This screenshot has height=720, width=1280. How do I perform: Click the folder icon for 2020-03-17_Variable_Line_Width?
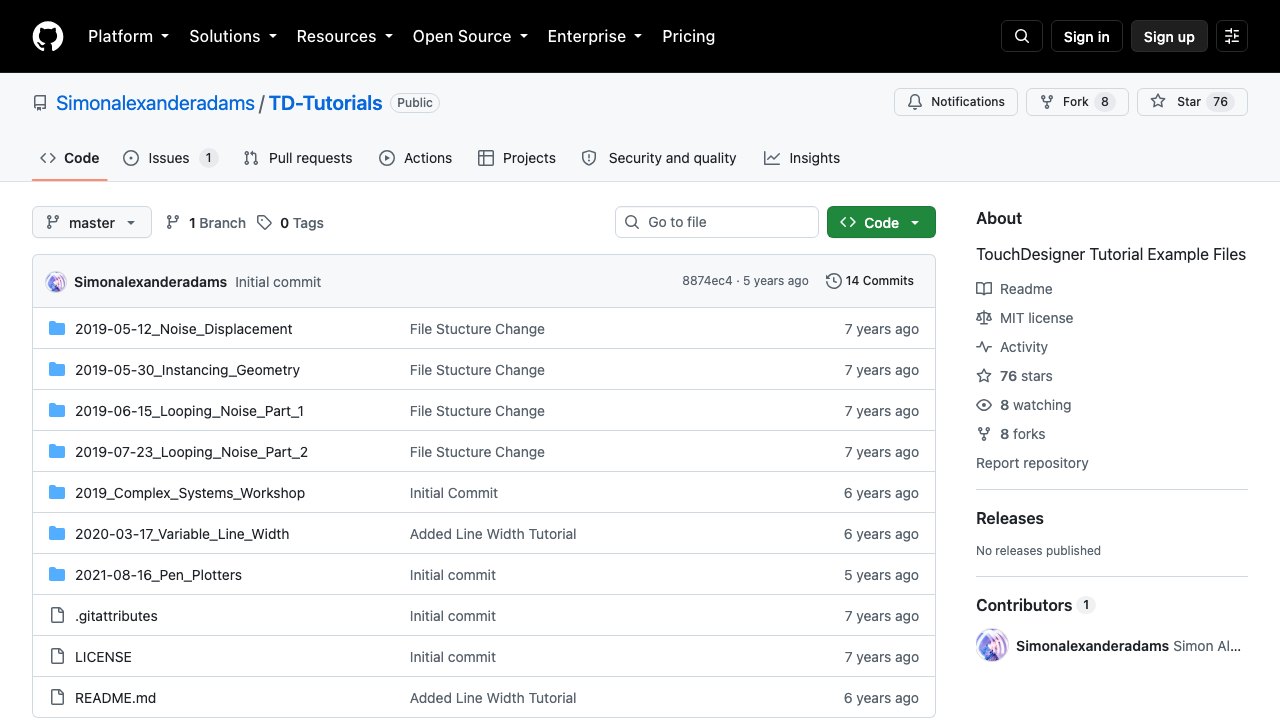57,534
